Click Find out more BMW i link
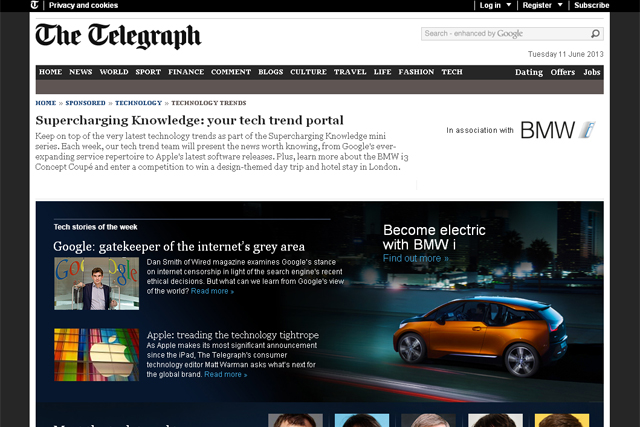 [x=416, y=258]
